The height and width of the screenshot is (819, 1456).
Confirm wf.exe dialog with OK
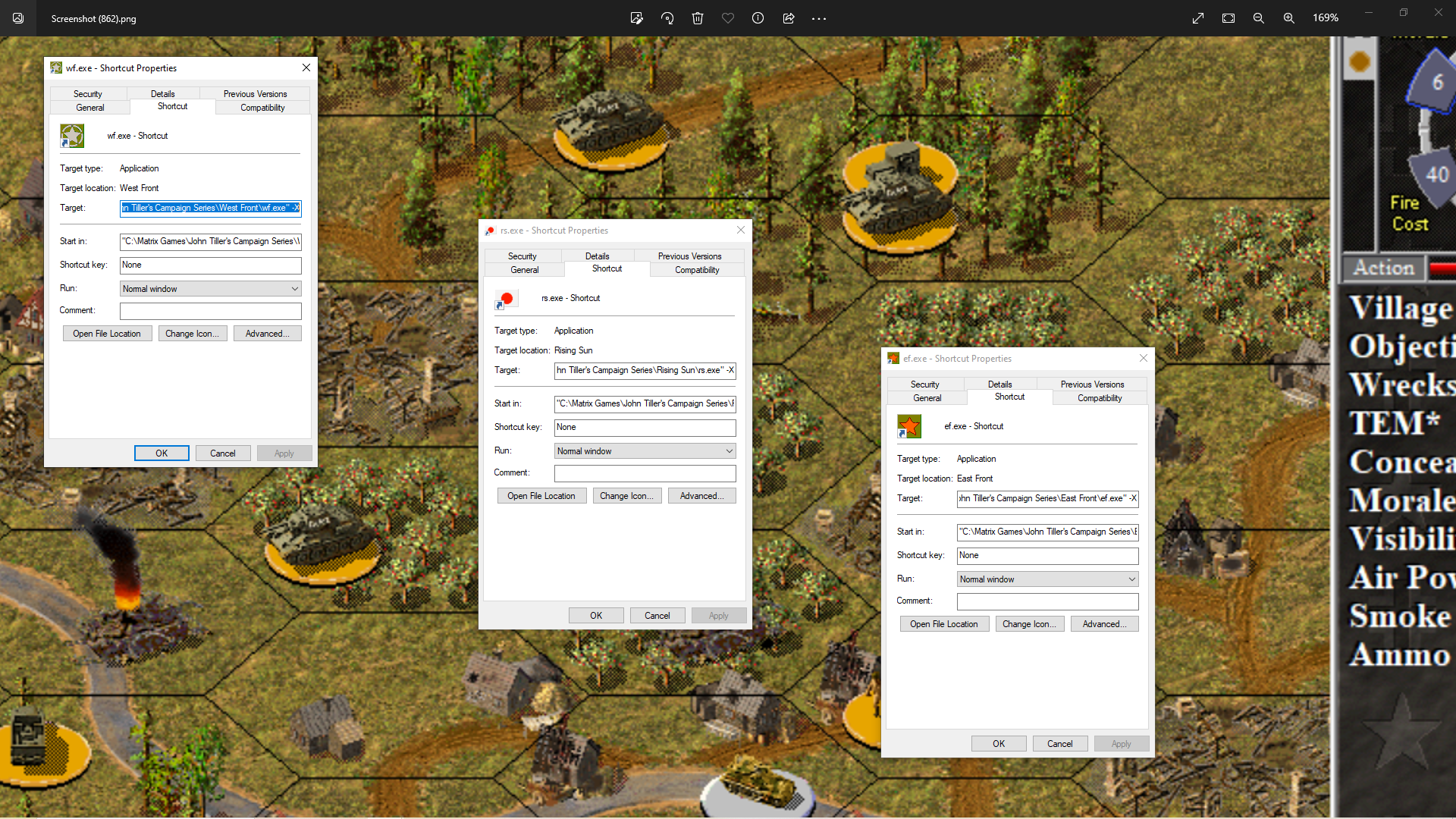(x=162, y=453)
